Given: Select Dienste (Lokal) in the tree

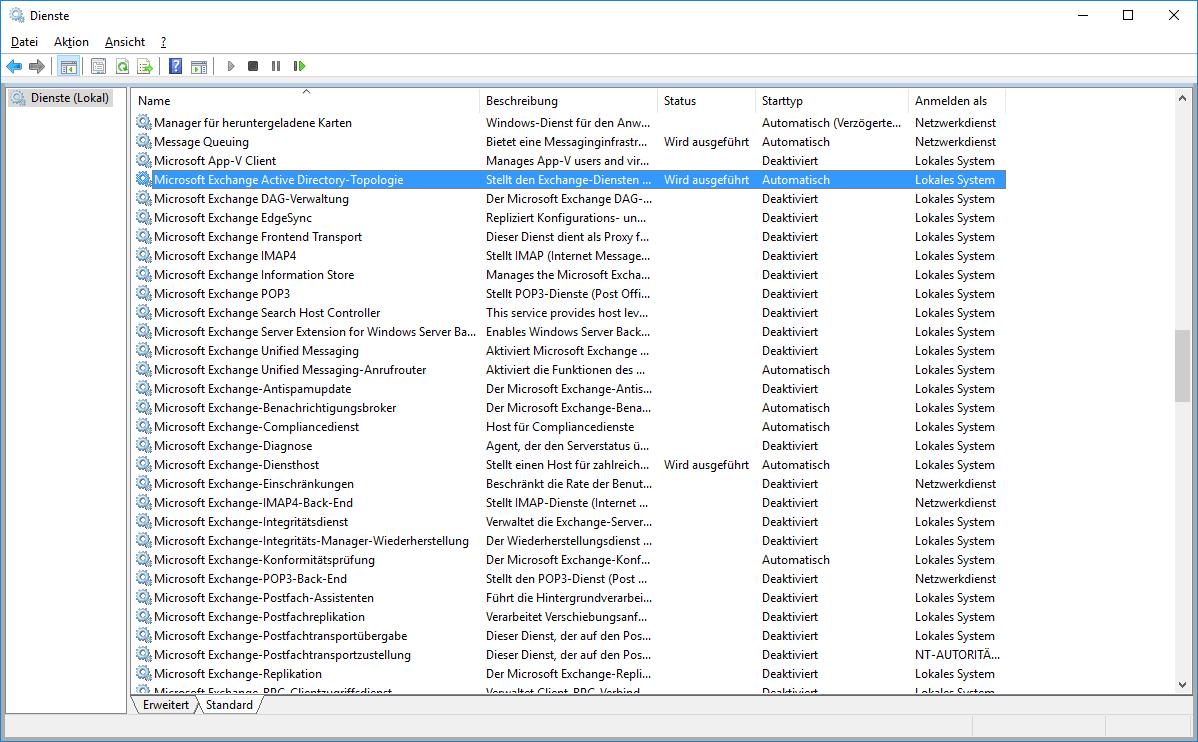Looking at the screenshot, I should point(69,98).
